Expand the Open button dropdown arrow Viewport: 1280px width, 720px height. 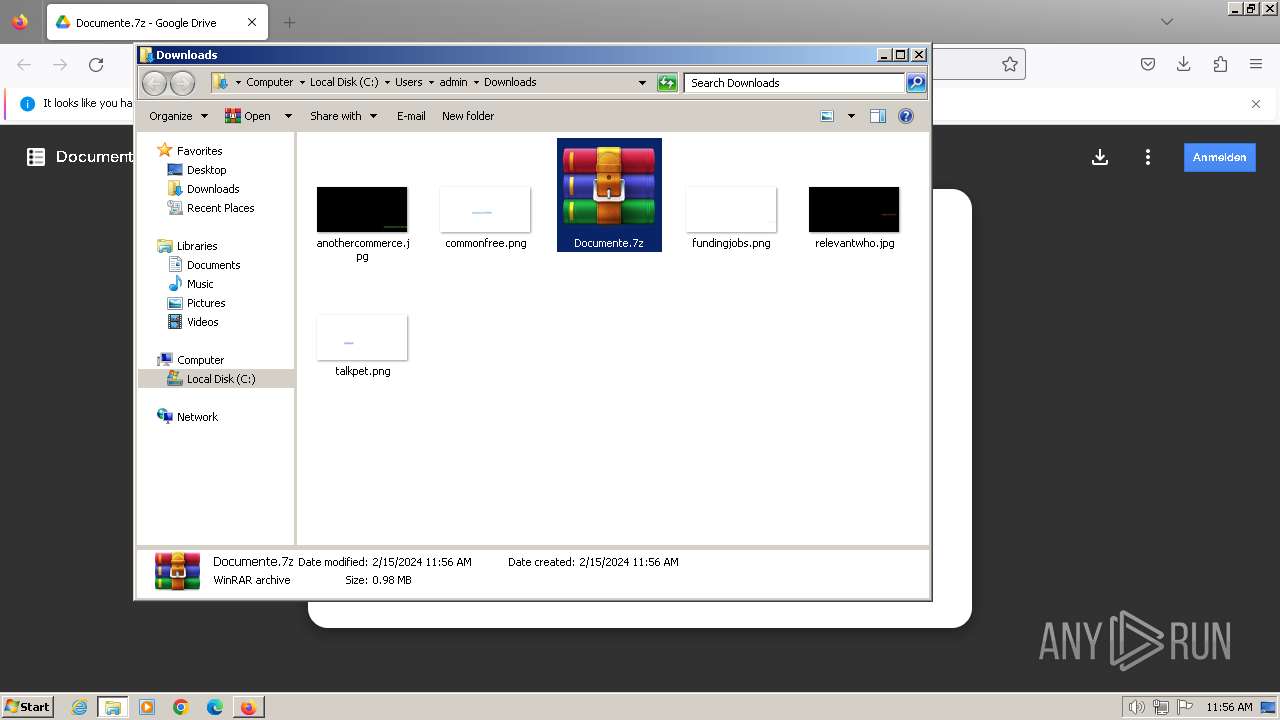coord(288,116)
